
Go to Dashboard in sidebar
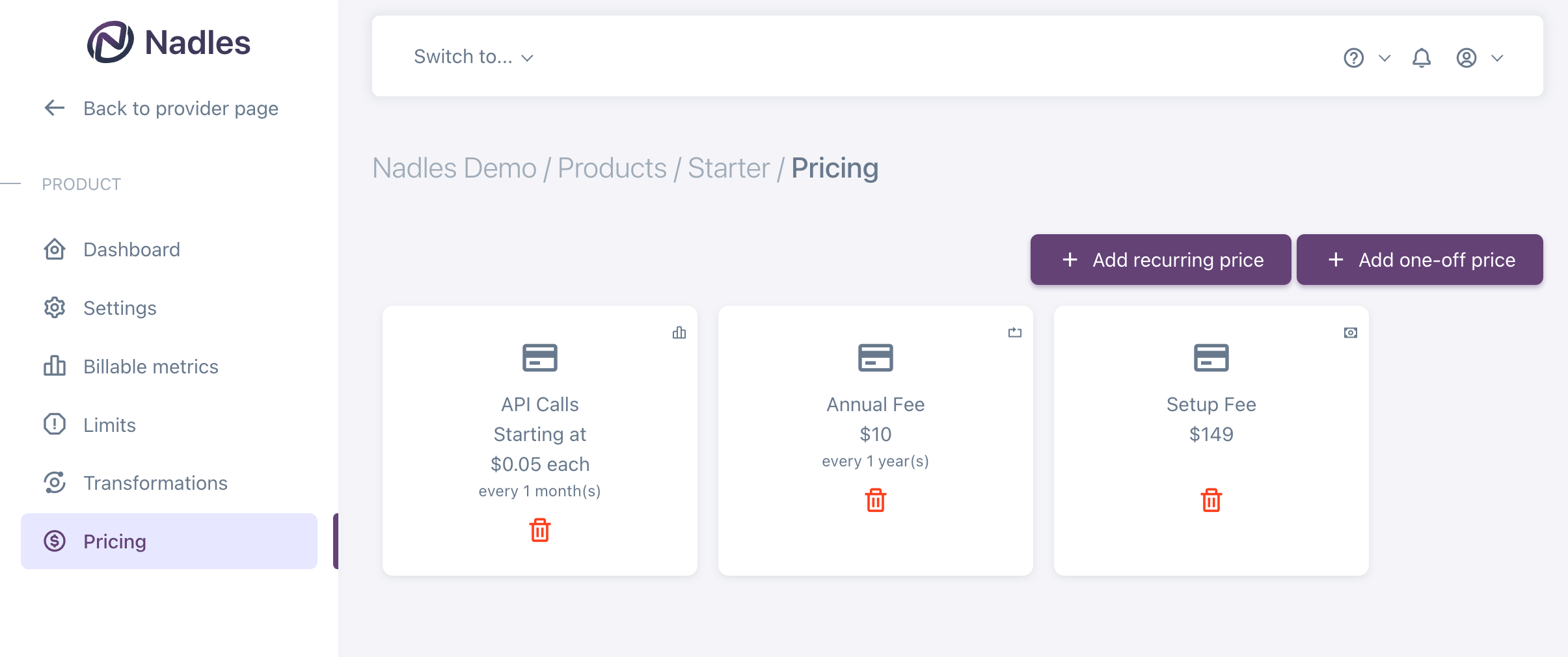coord(131,250)
